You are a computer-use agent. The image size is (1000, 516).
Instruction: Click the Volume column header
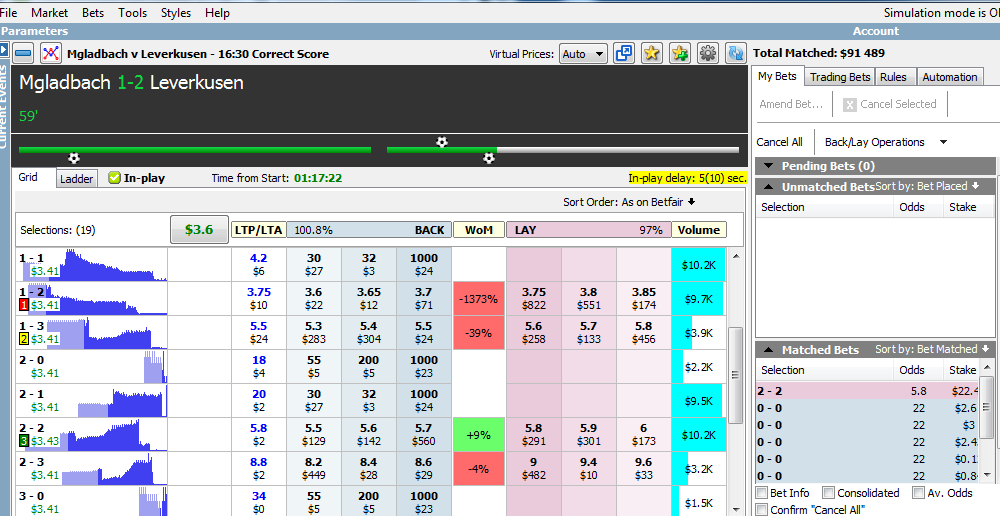pos(698,230)
